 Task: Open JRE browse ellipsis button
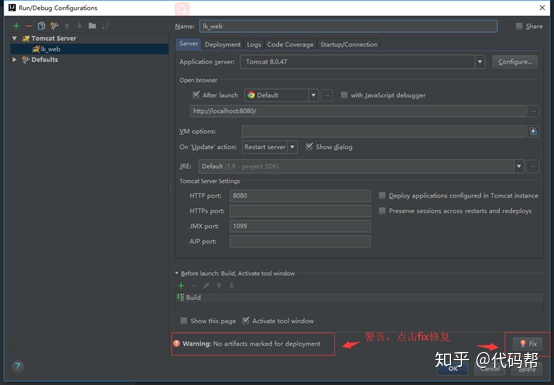[533, 166]
